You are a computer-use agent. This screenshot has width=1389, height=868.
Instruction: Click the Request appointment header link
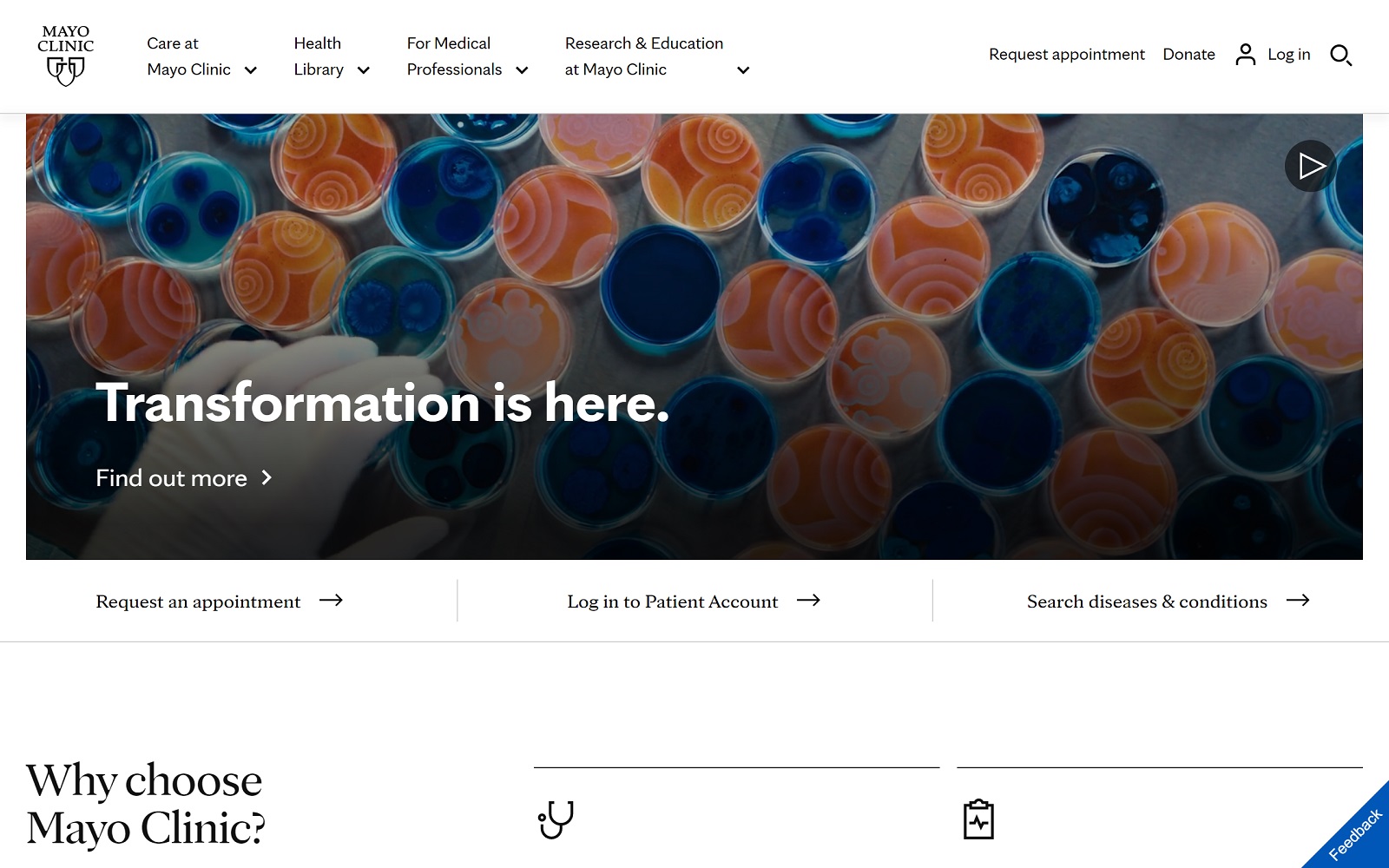(x=1067, y=55)
